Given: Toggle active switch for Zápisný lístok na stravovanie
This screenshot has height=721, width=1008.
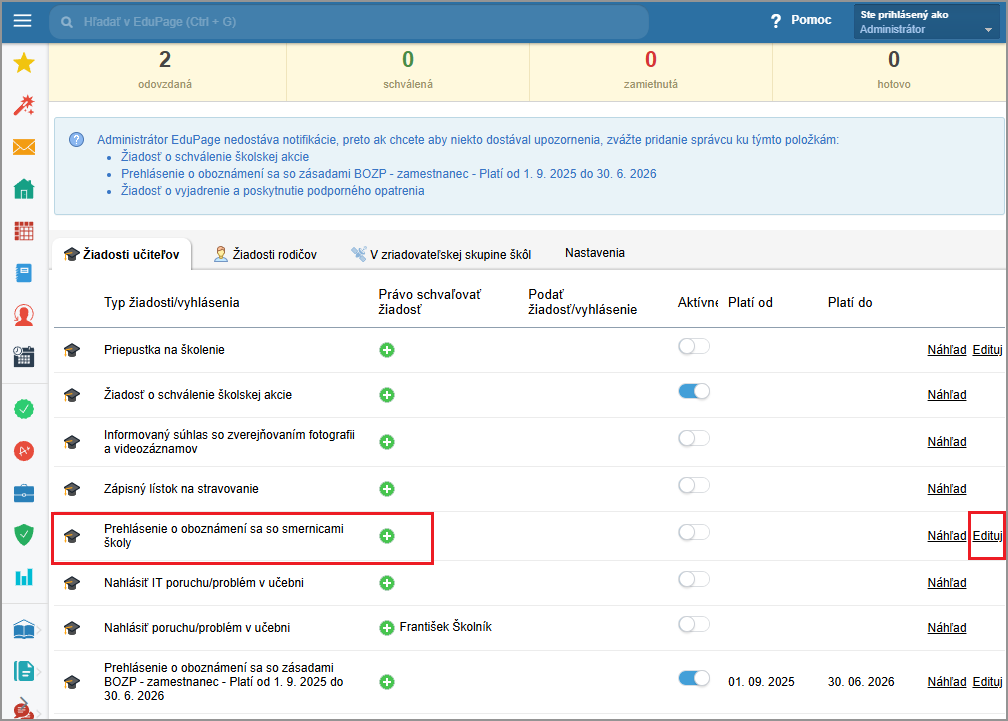Looking at the screenshot, I should [693, 485].
